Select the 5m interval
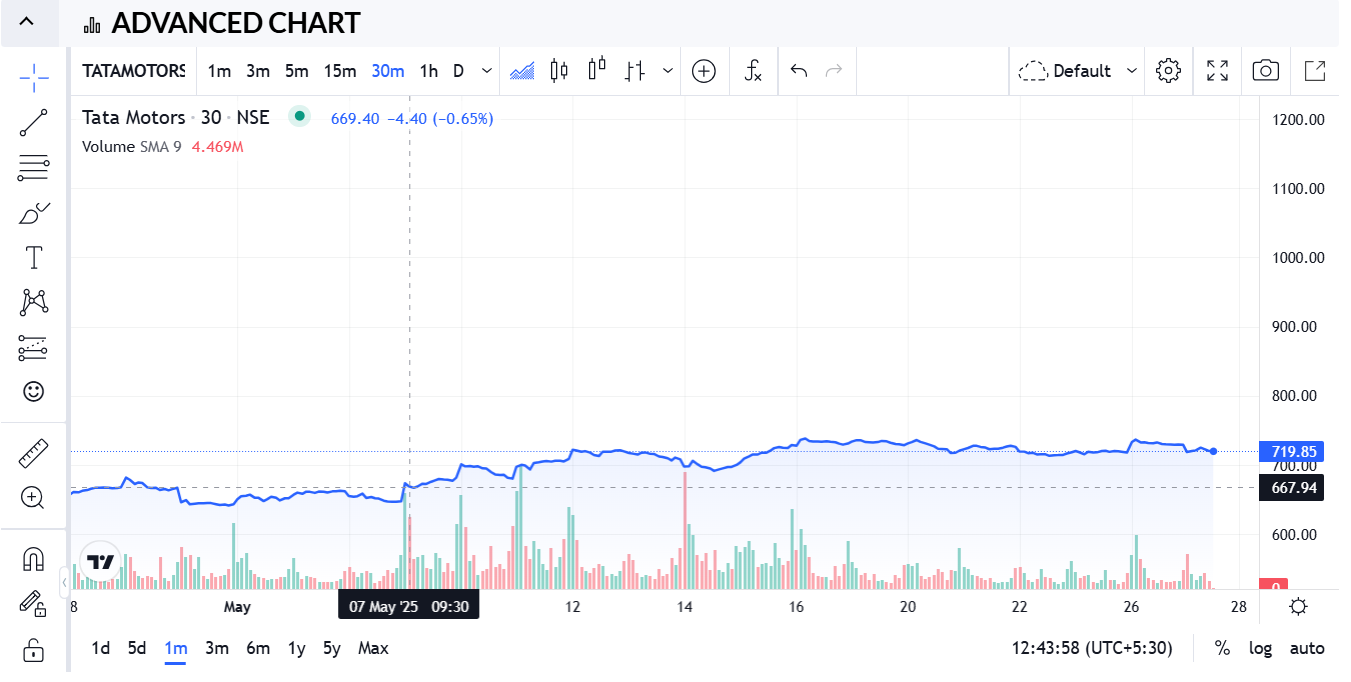The image size is (1351, 682). pos(297,71)
